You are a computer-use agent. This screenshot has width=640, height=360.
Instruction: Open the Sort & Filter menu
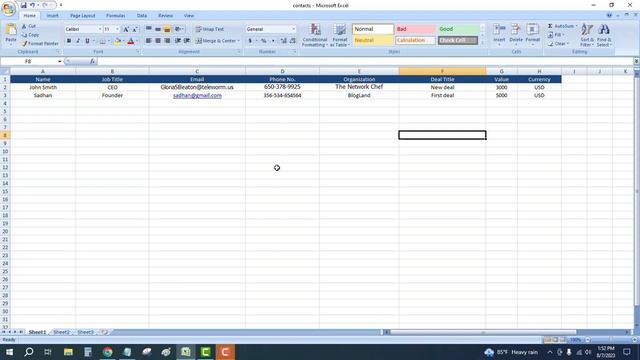click(x=587, y=35)
